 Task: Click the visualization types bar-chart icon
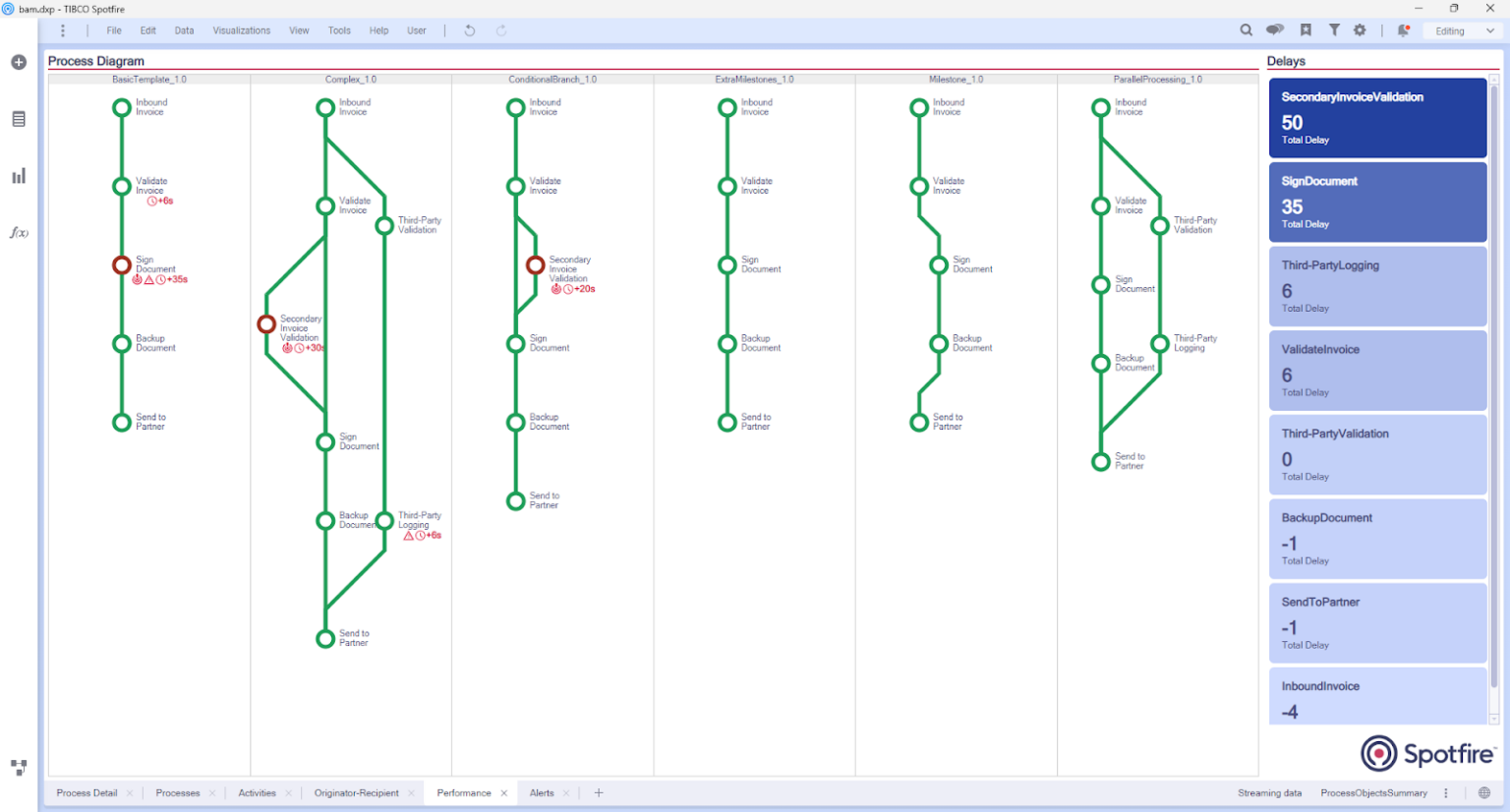tap(18, 175)
